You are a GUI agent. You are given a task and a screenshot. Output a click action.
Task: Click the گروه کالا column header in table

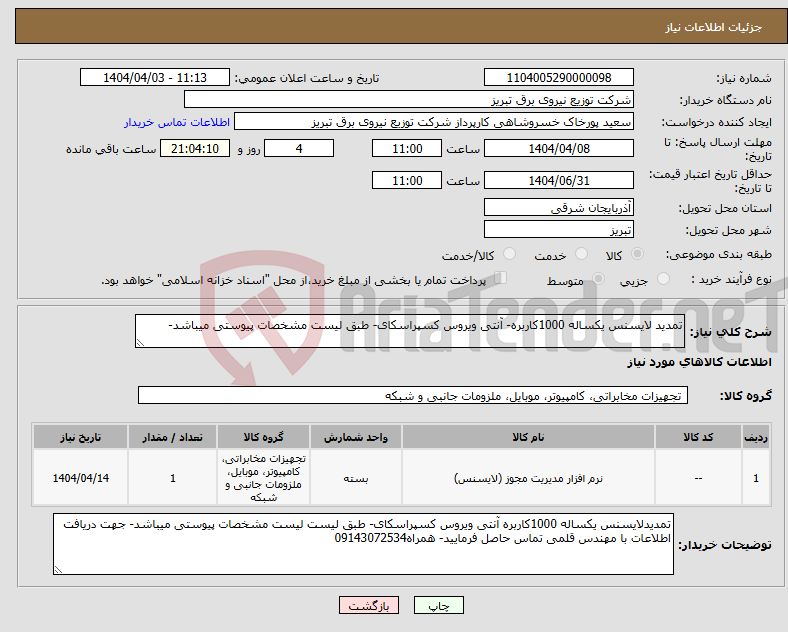263,437
